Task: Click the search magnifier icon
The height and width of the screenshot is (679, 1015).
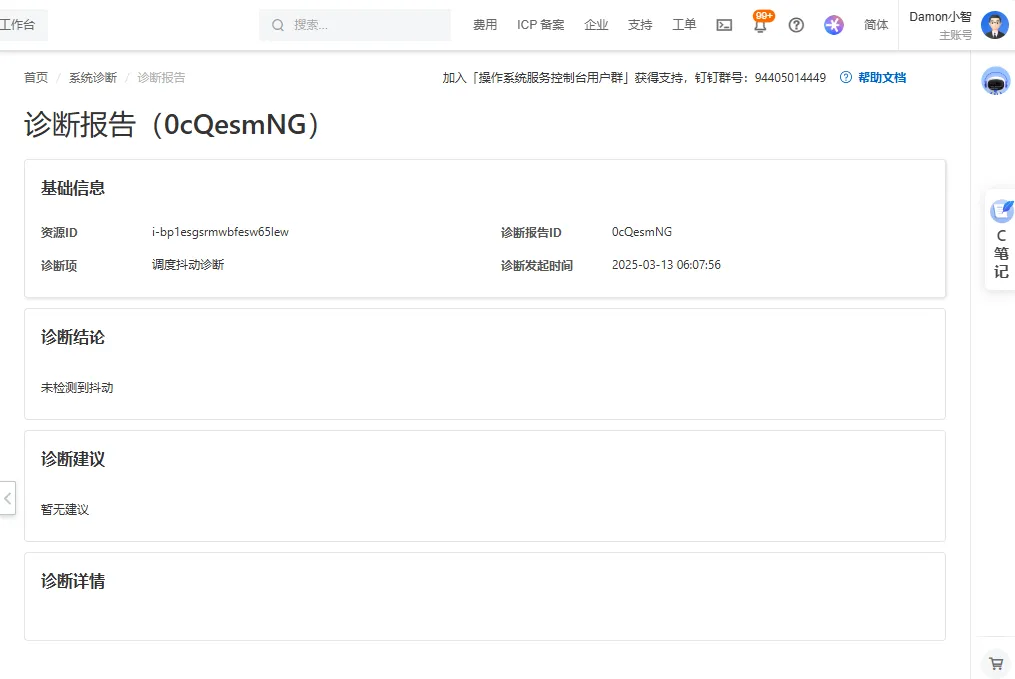Action: pos(278,25)
